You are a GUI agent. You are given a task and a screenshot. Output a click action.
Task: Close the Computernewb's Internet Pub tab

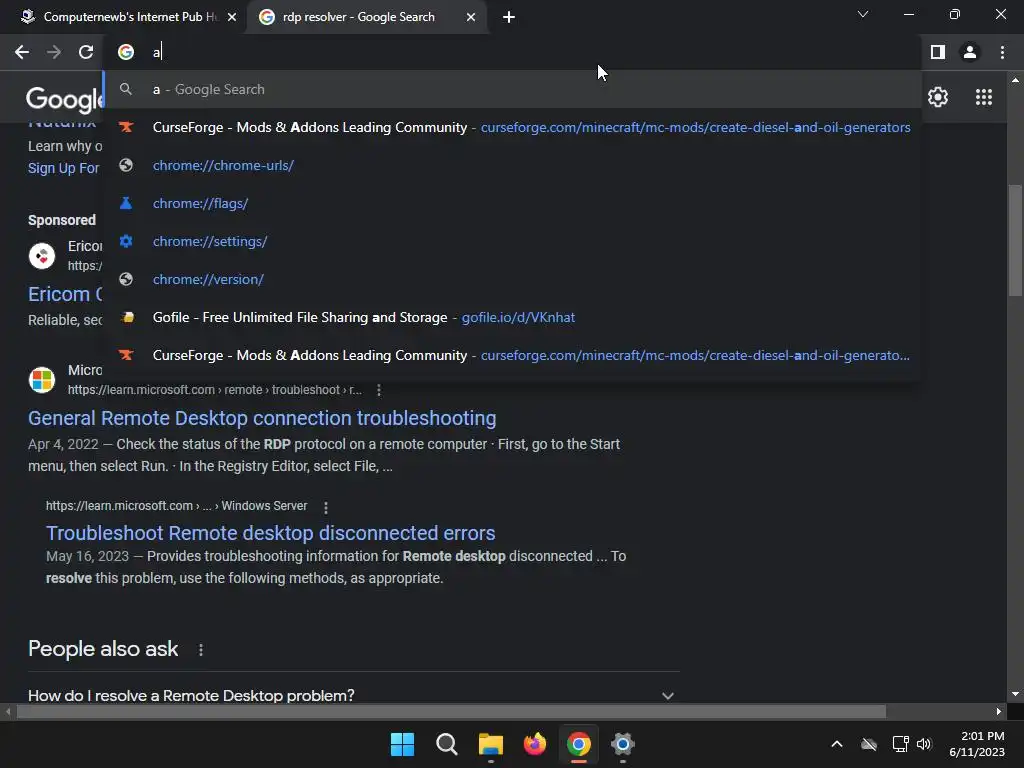[232, 17]
